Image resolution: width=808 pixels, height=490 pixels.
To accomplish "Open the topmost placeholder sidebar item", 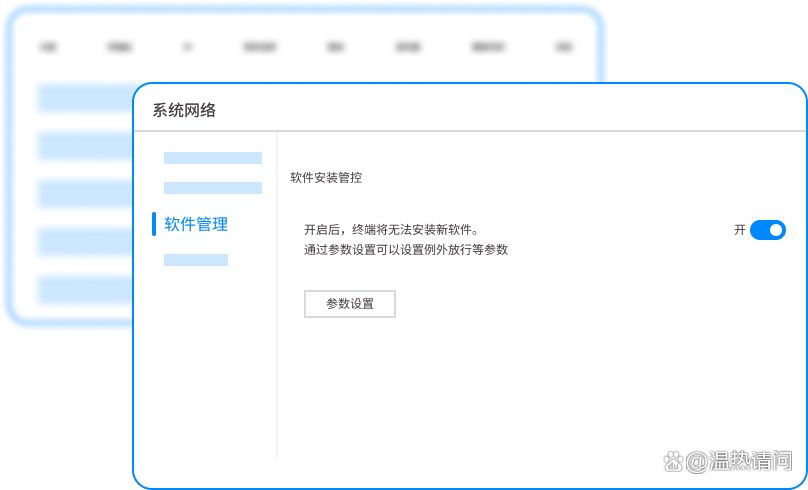I will (212, 158).
